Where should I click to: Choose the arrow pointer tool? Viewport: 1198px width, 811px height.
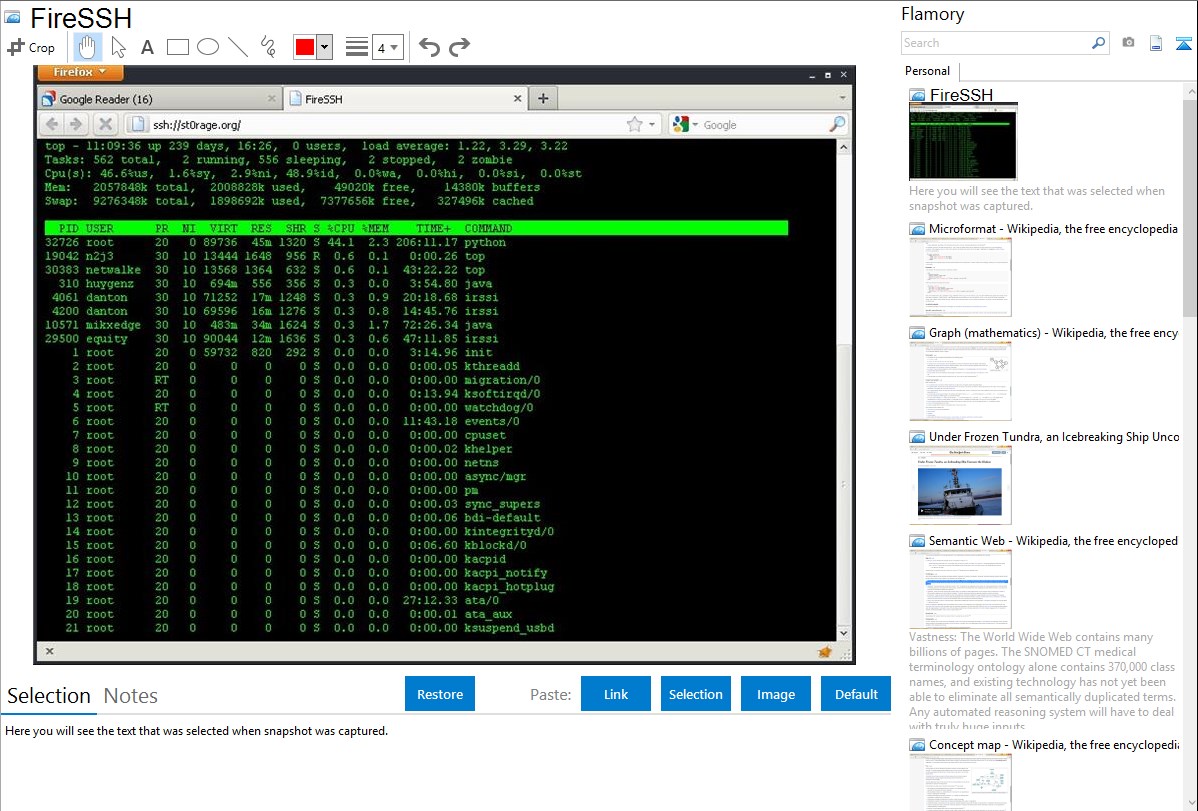118,47
